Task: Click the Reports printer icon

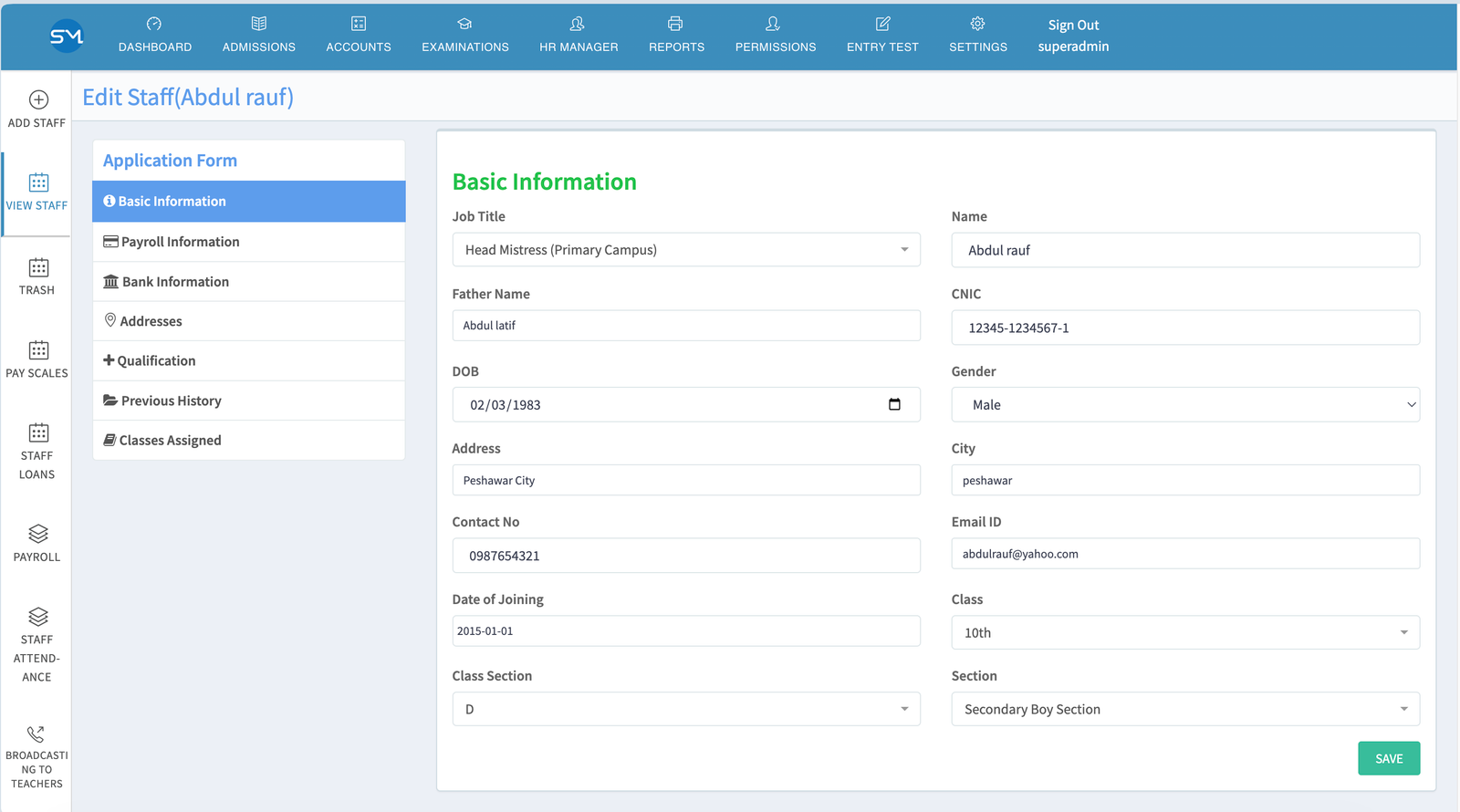Action: (675, 24)
